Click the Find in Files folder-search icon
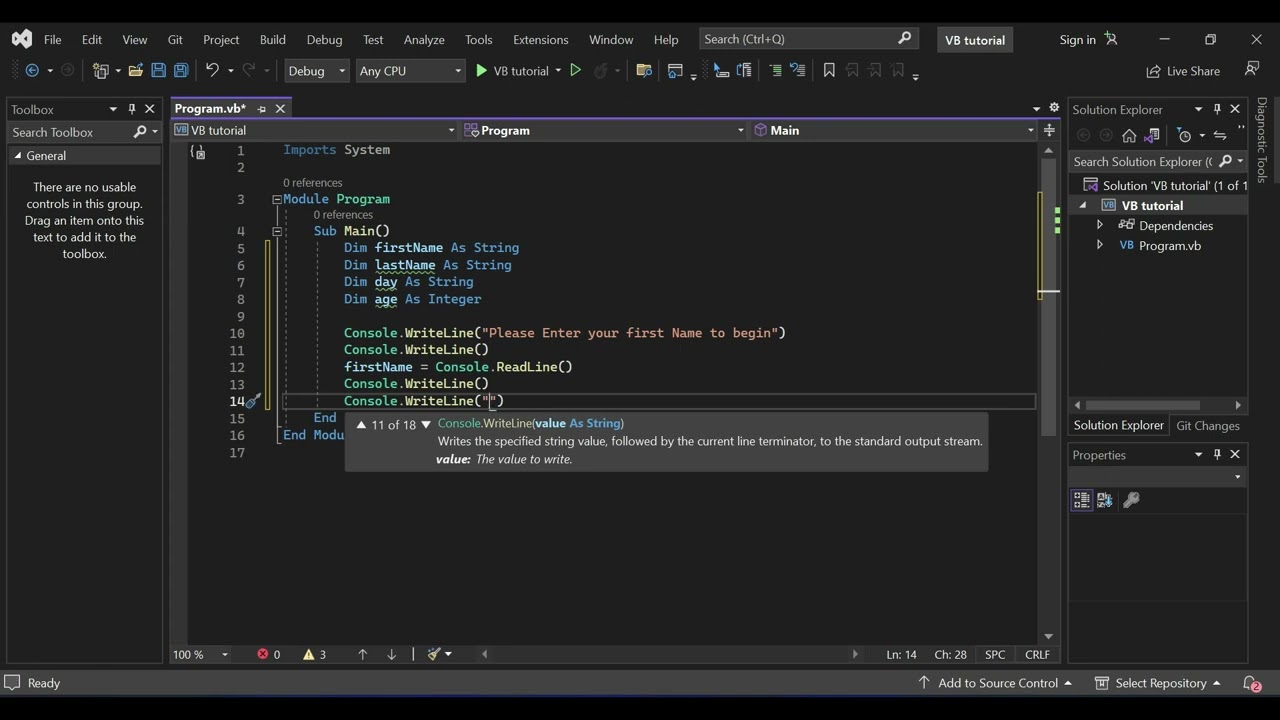Image resolution: width=1280 pixels, height=720 pixels. point(644,71)
